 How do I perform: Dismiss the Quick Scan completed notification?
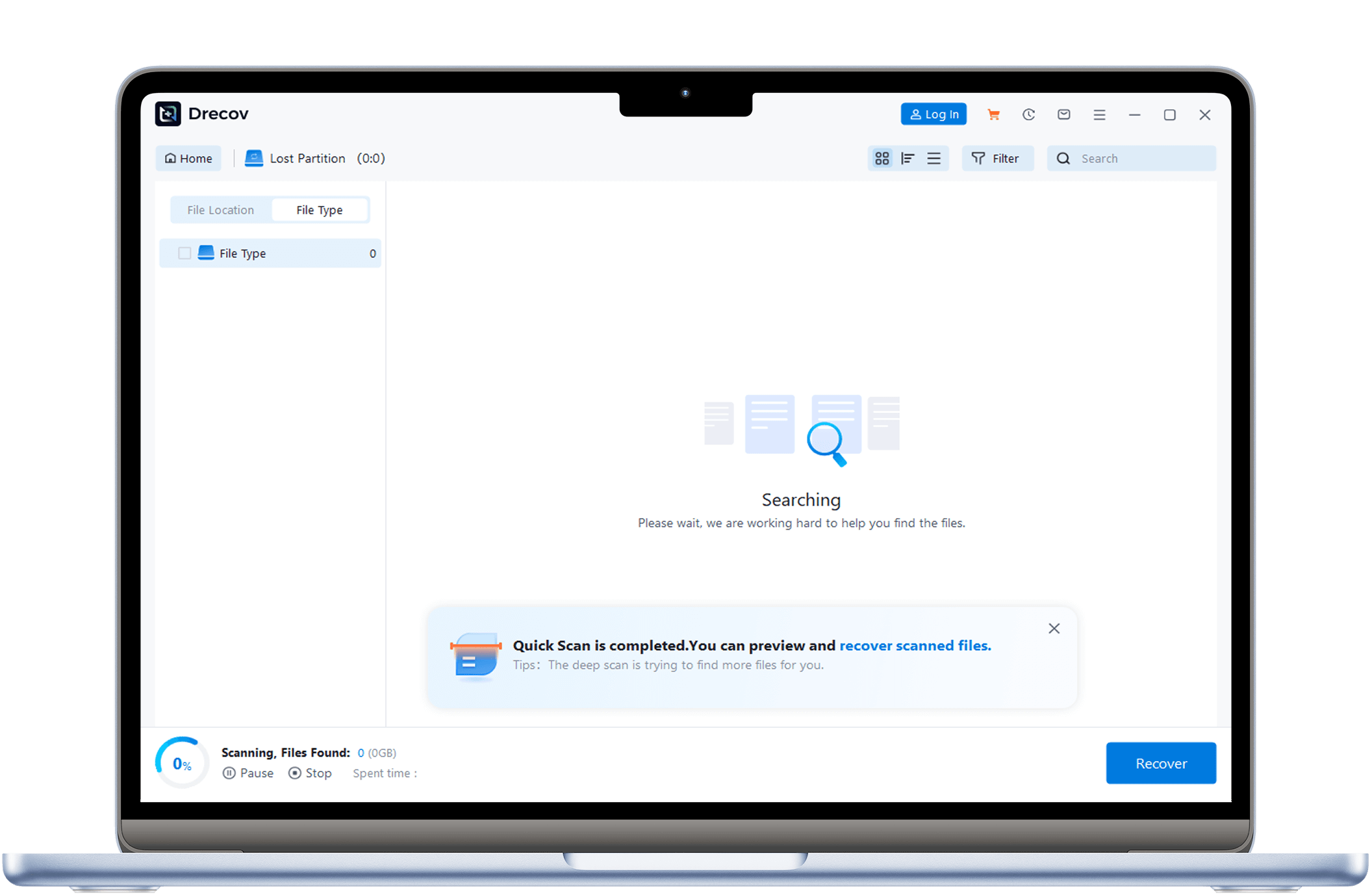(1054, 629)
